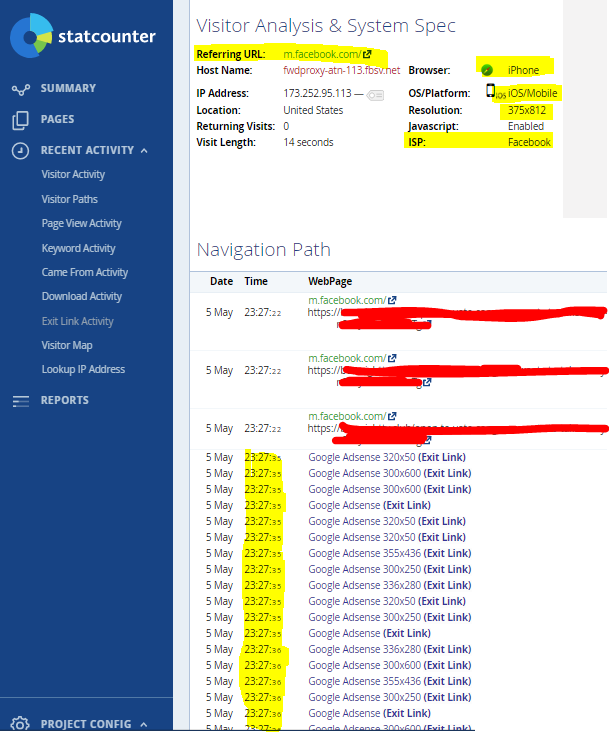Collapse the Recent Activity section chevron
The image size is (609, 732).
click(x=144, y=150)
